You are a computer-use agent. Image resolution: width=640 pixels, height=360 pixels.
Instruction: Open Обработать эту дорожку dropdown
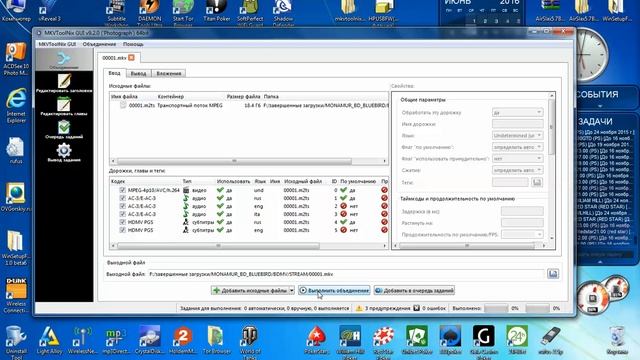(x=517, y=112)
